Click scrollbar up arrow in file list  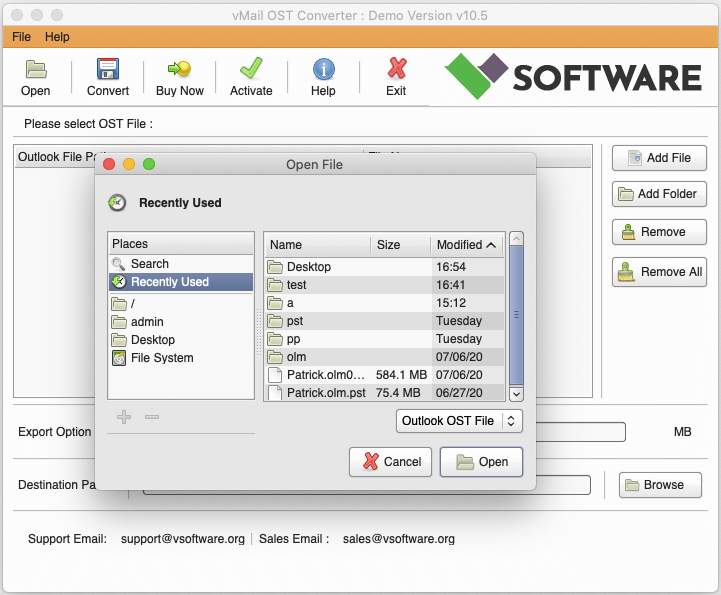tap(516, 239)
